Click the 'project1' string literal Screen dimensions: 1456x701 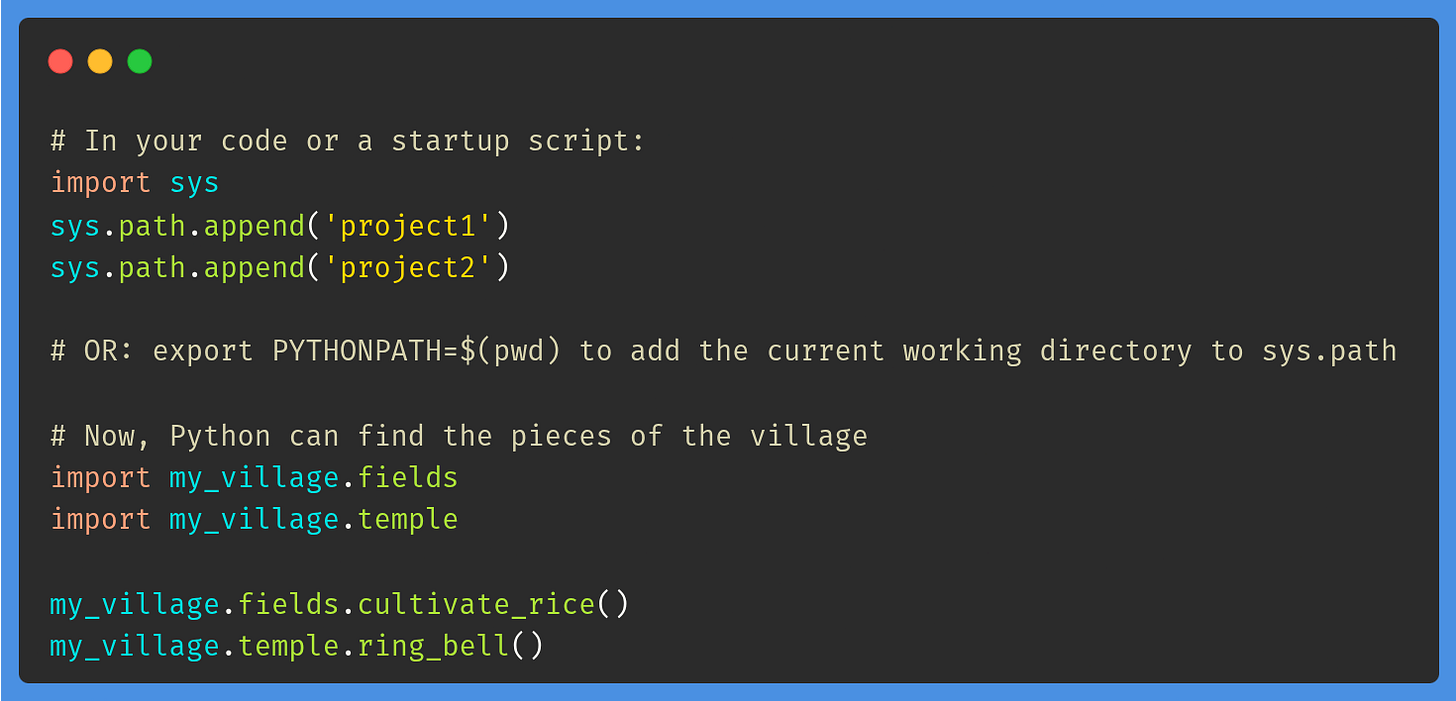tap(408, 226)
